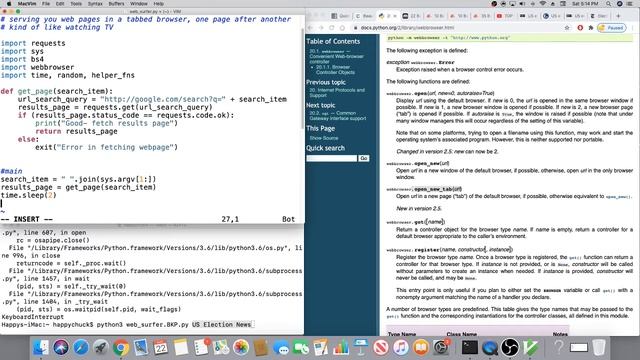This screenshot has height=360, width=640.
Task: Open iBooks orange book icon in Dock
Action: (421, 348)
